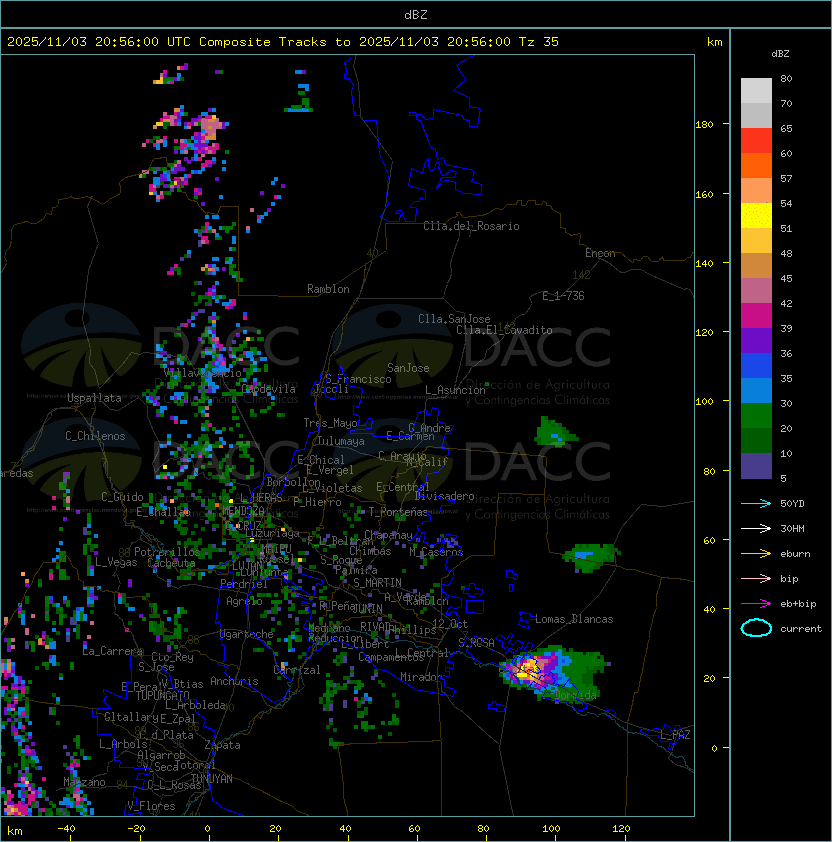Screen dimensions: 832x842
Task: Click the 'Ugarteche' map label
Action: [x=247, y=634]
